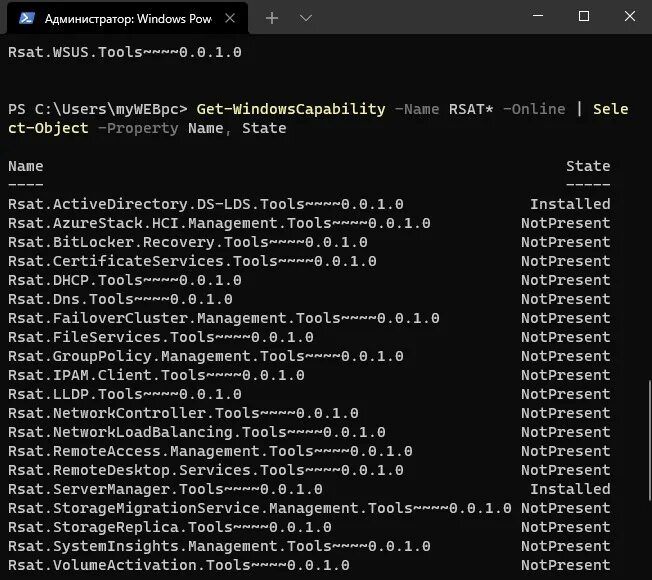Click Rsat.Dns.Tools row name
Screen dimensions: 652x580
[x=120, y=299]
